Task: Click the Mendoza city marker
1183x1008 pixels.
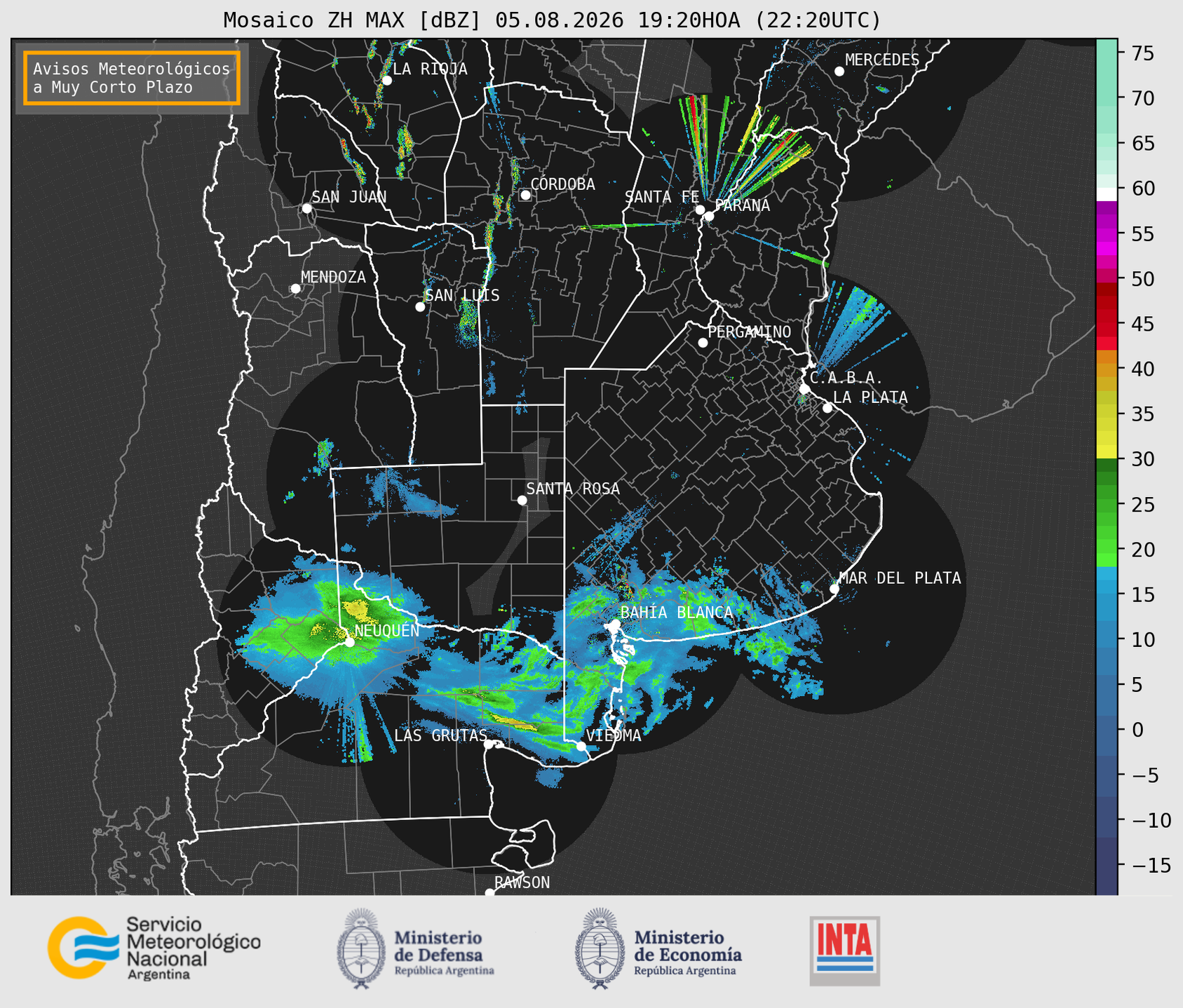Action: (x=295, y=289)
